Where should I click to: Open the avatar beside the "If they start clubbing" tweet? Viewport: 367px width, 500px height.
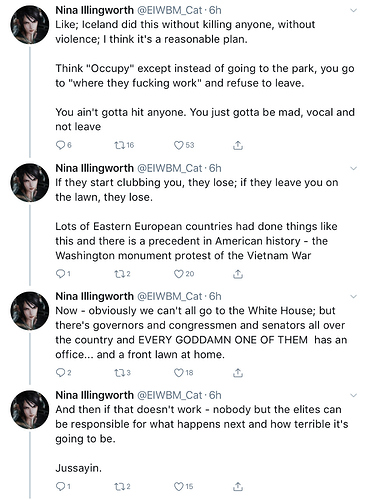(30, 182)
